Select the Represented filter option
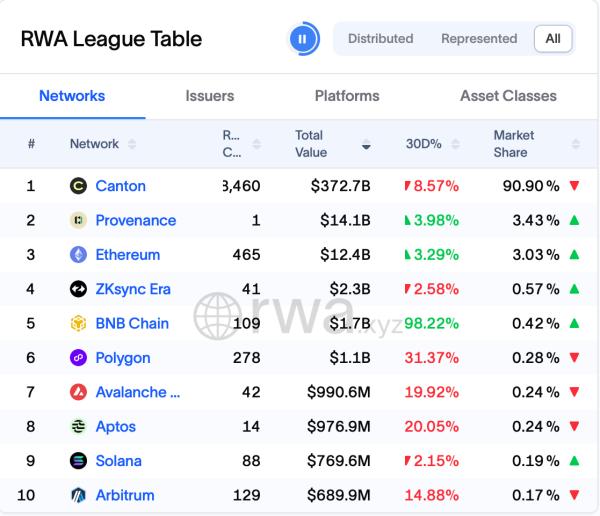600x516 pixels. click(479, 39)
